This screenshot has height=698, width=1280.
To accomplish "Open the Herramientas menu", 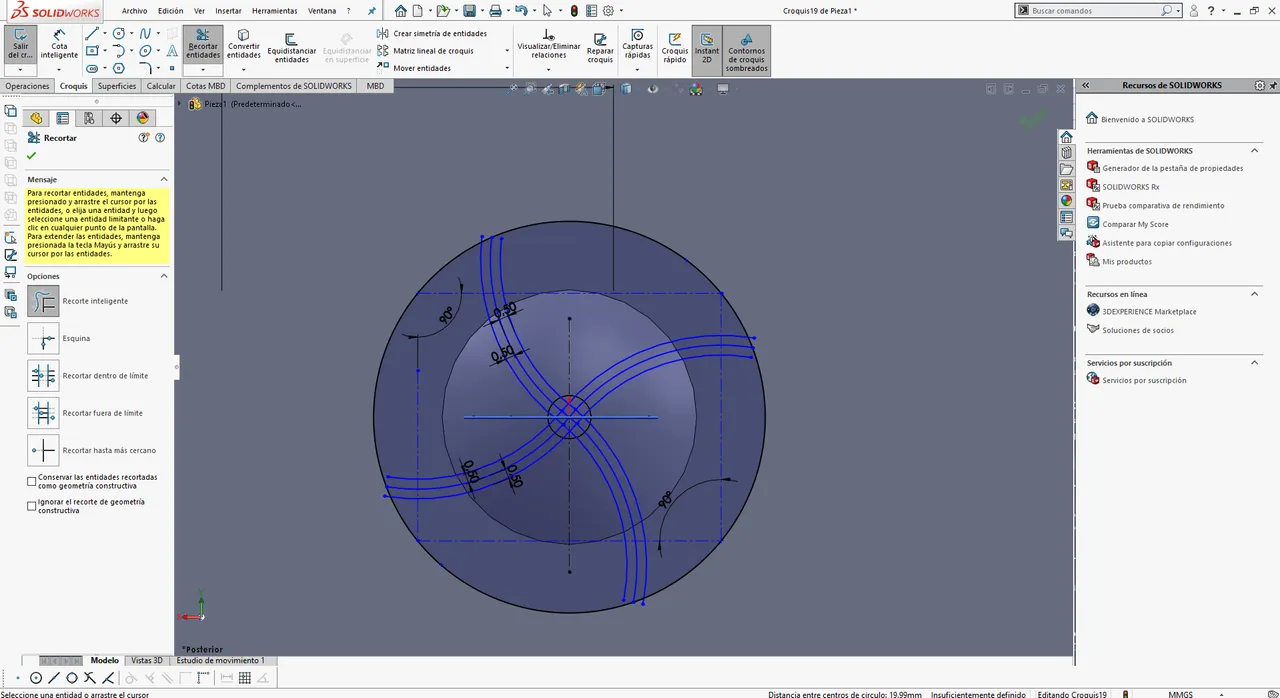I will click(x=274, y=11).
